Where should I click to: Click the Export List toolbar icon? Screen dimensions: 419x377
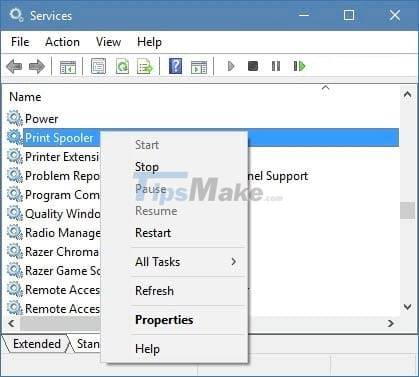[145, 66]
